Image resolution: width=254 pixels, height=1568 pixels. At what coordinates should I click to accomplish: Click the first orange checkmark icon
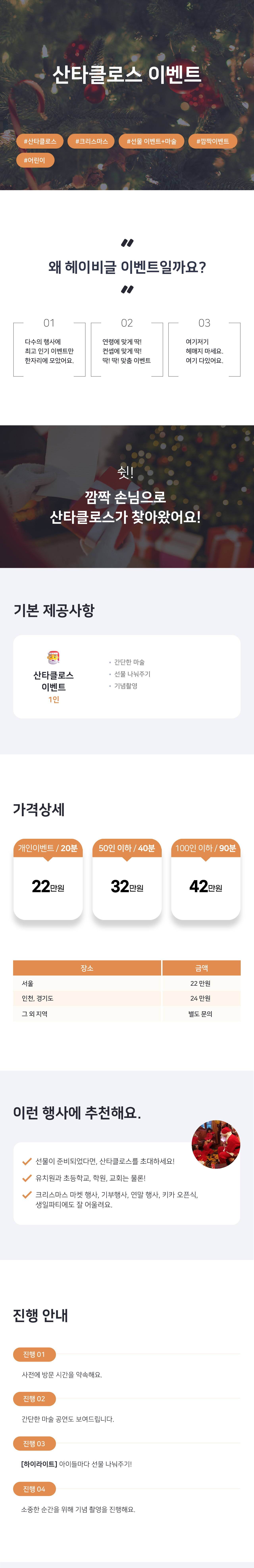(27, 1161)
